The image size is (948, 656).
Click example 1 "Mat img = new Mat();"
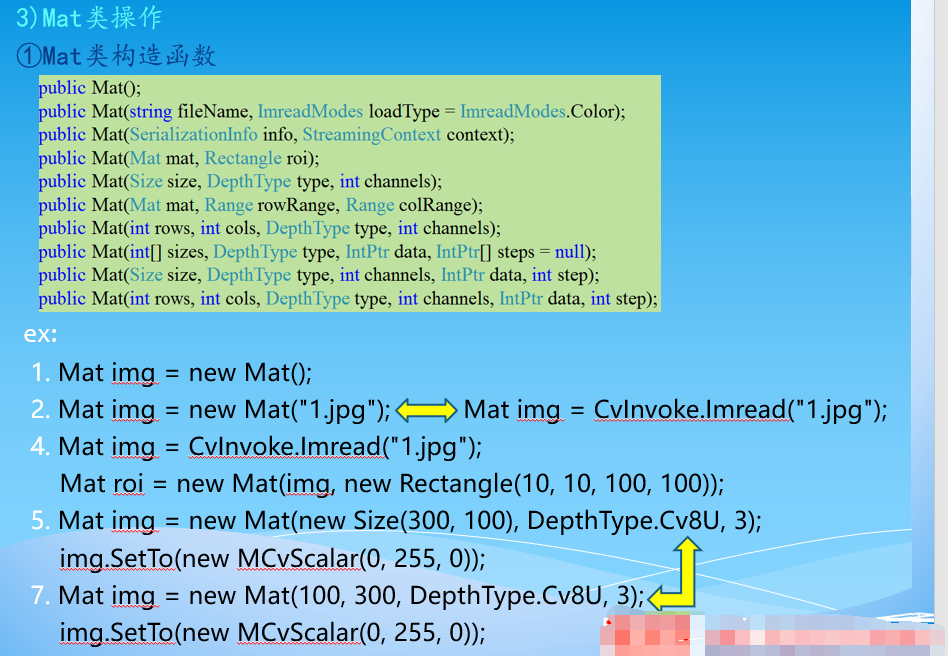(x=185, y=373)
